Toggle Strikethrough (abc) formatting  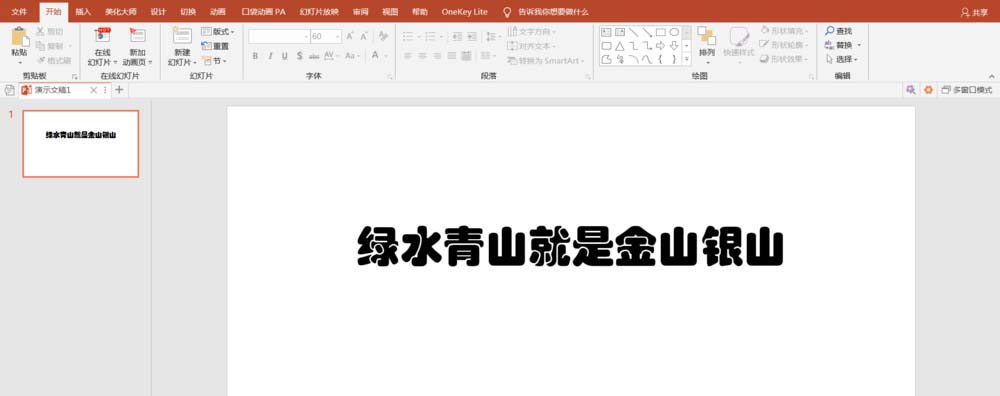314,56
